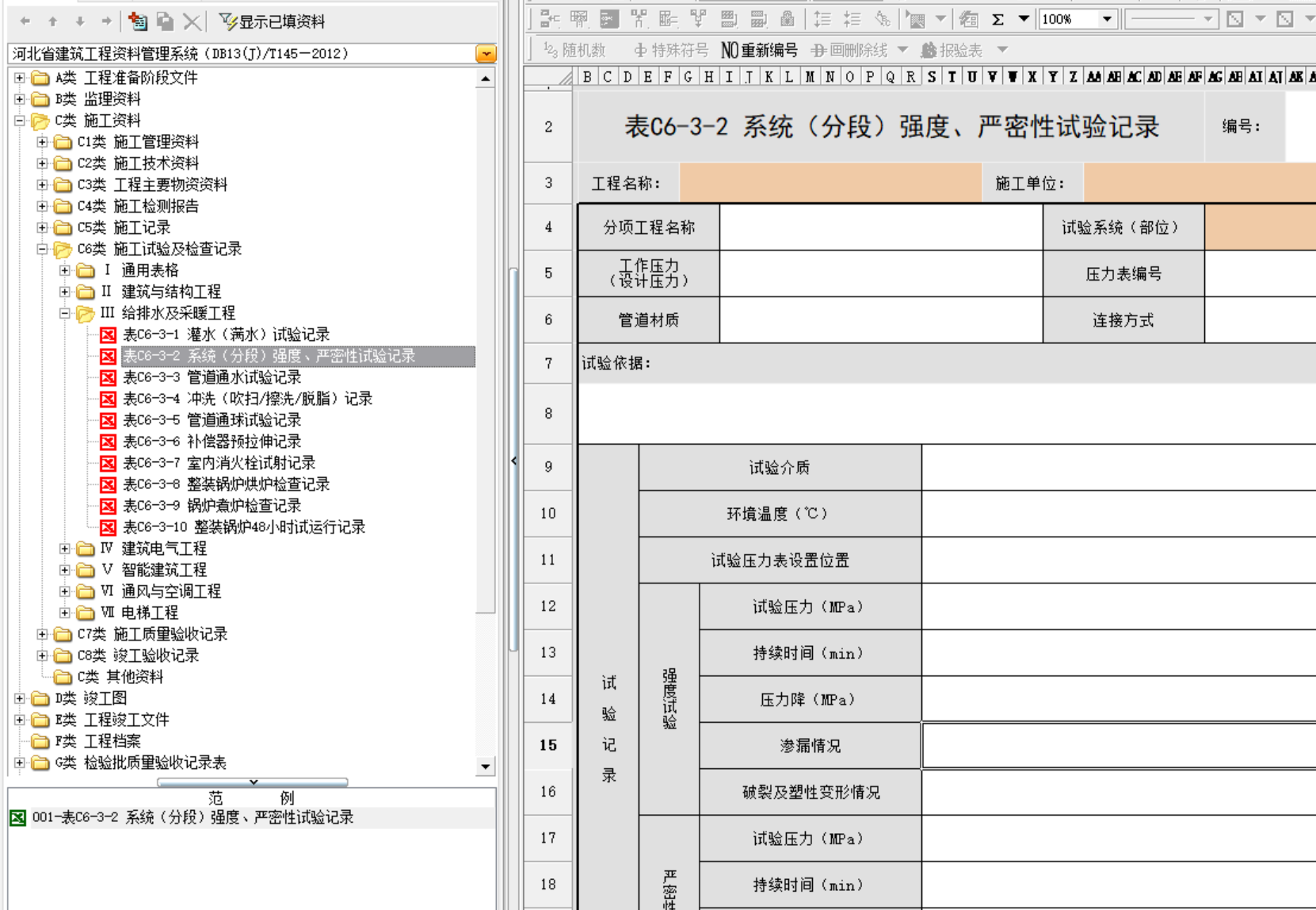Expand IV 建筑电气工程 folder
This screenshot has width=1316, height=910.
click(x=65, y=549)
